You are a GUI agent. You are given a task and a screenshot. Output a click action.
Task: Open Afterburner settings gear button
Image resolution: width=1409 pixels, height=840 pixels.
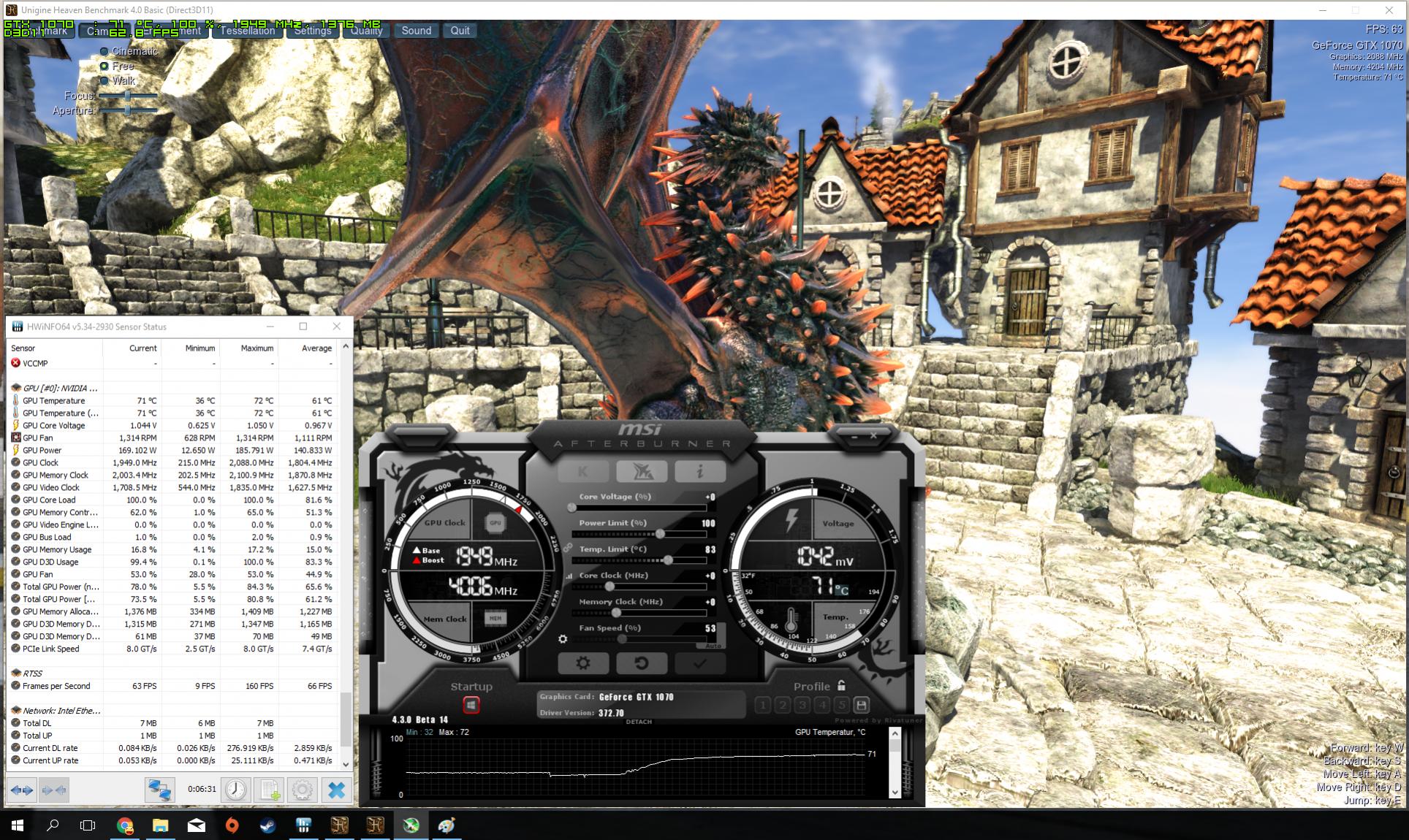click(582, 663)
